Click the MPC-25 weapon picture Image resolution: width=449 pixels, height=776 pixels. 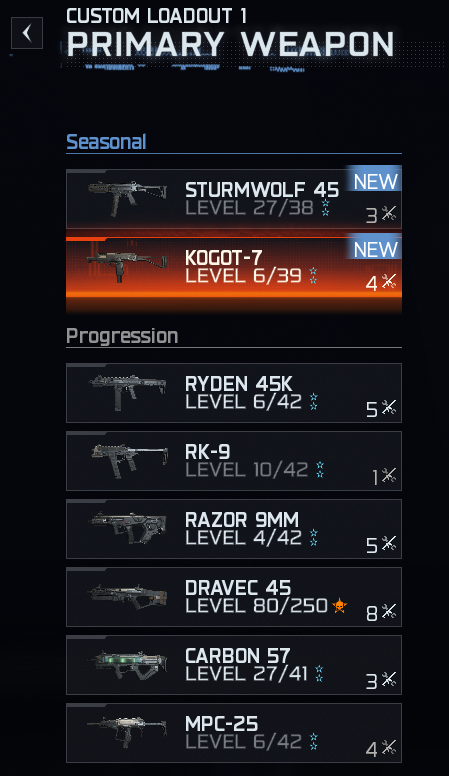[127, 732]
